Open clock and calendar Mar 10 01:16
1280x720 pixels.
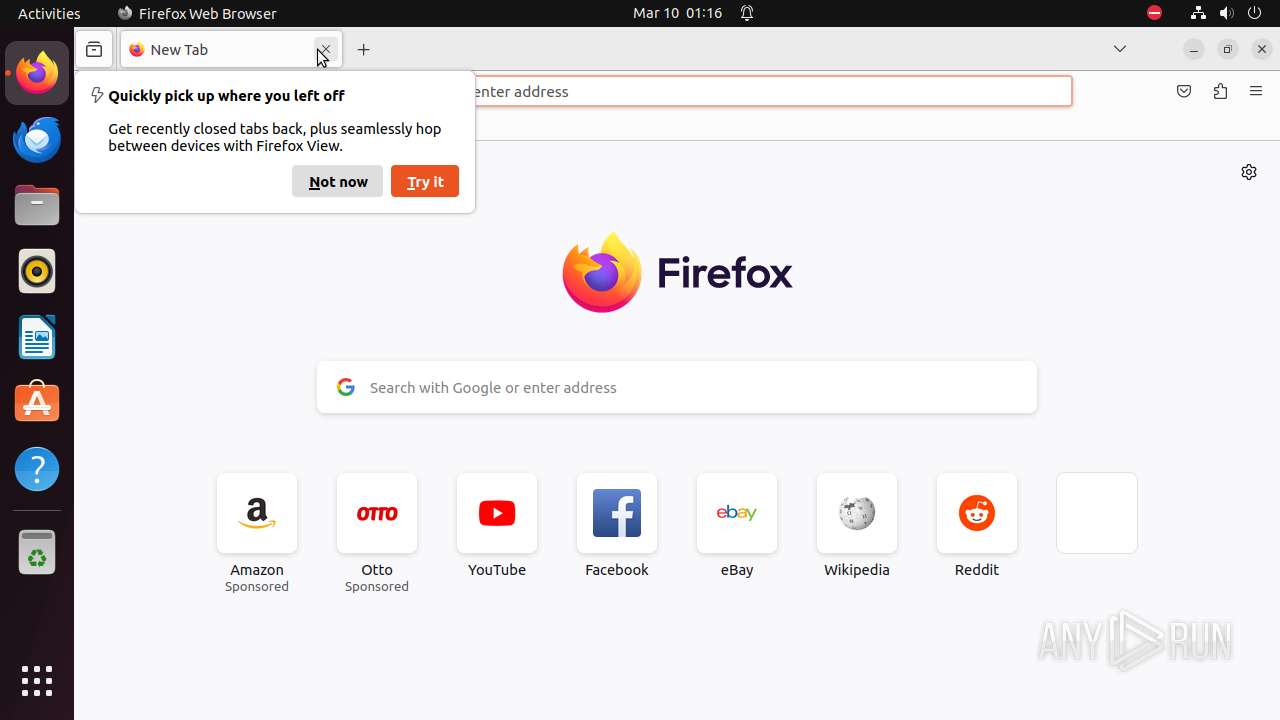677,13
